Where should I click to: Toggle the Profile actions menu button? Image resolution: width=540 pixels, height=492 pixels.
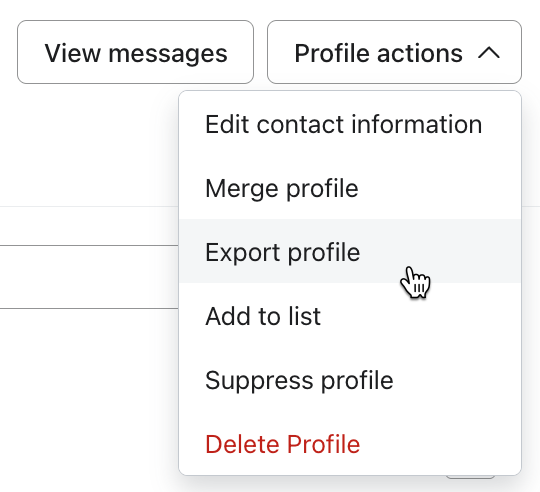(x=394, y=52)
